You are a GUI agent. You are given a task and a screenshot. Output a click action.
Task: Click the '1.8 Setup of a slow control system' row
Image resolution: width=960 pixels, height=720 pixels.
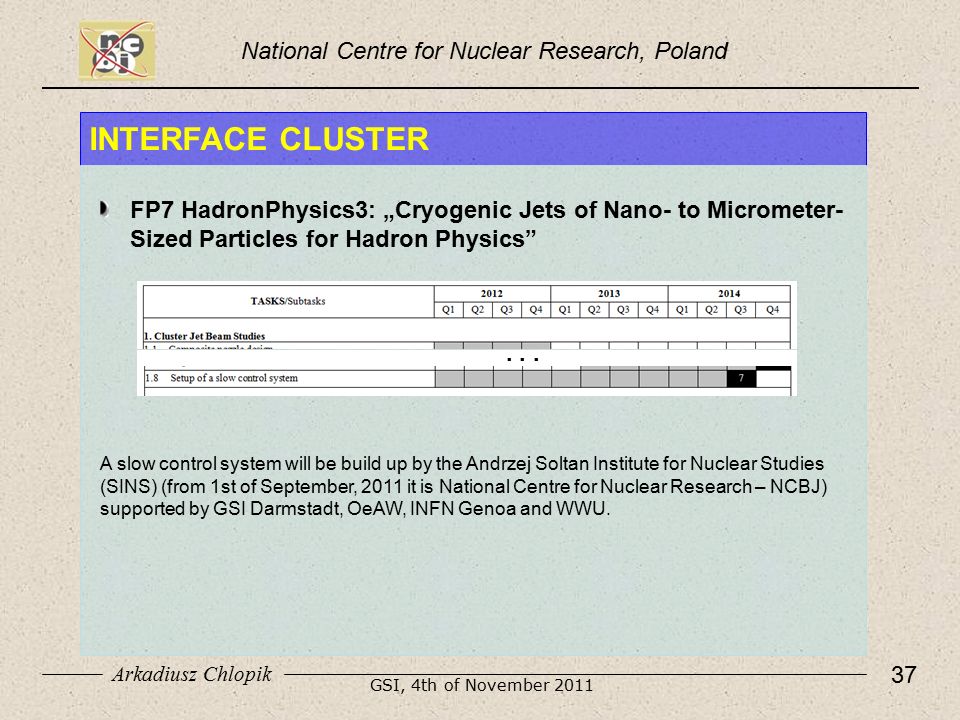point(467,378)
